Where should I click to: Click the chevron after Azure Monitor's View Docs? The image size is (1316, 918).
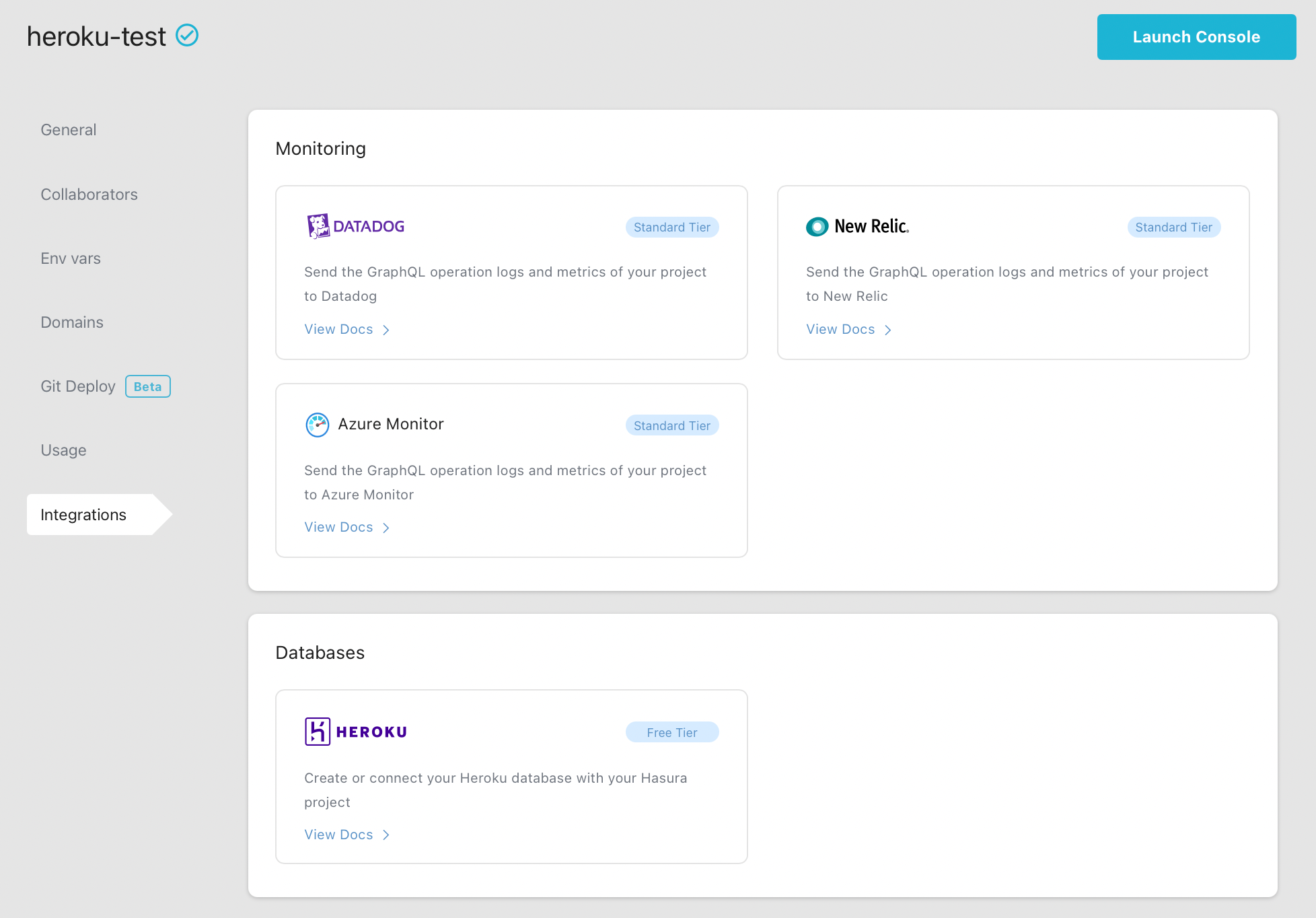[x=386, y=528]
